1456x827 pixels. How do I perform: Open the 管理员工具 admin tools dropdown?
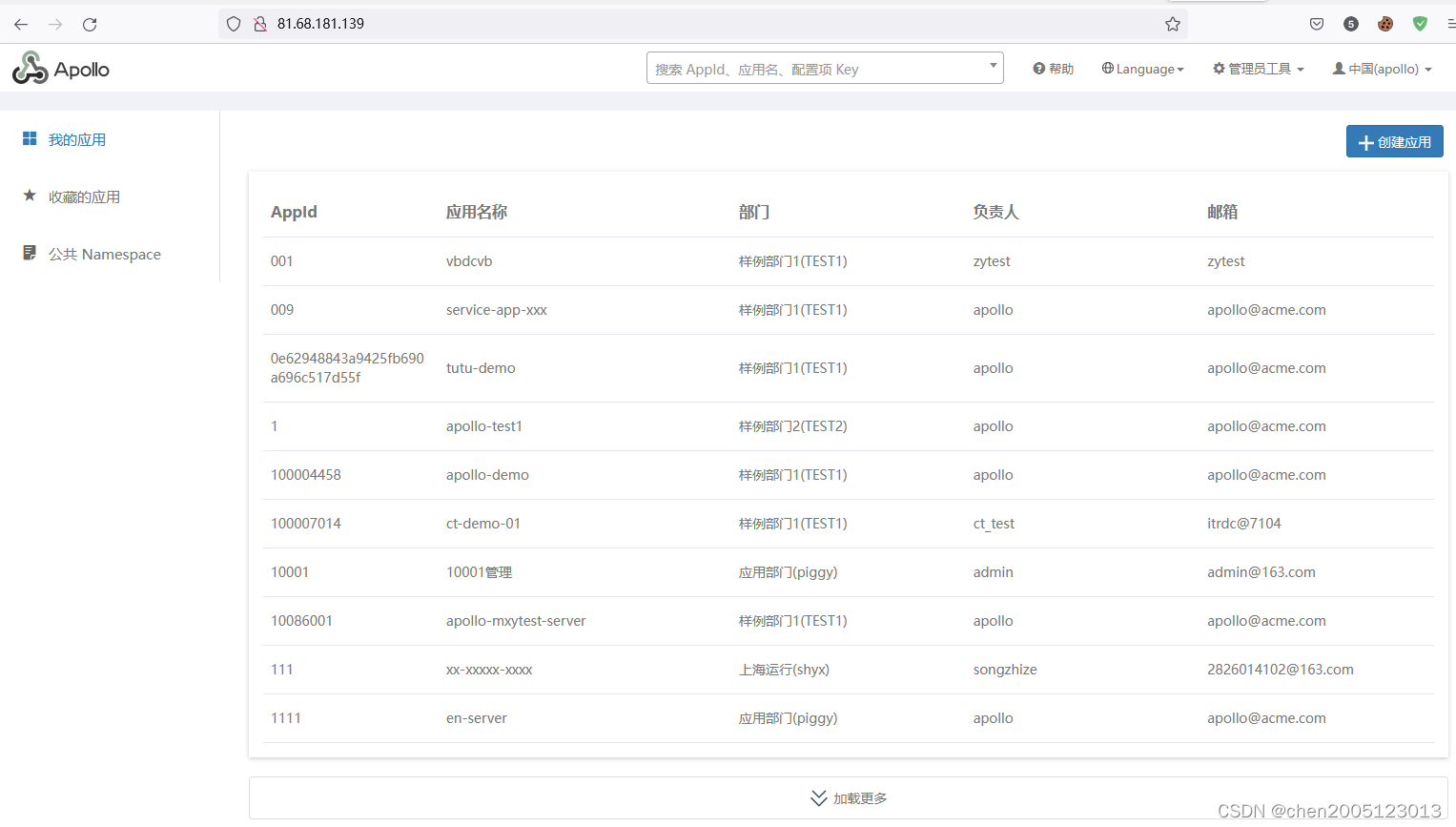click(1258, 69)
